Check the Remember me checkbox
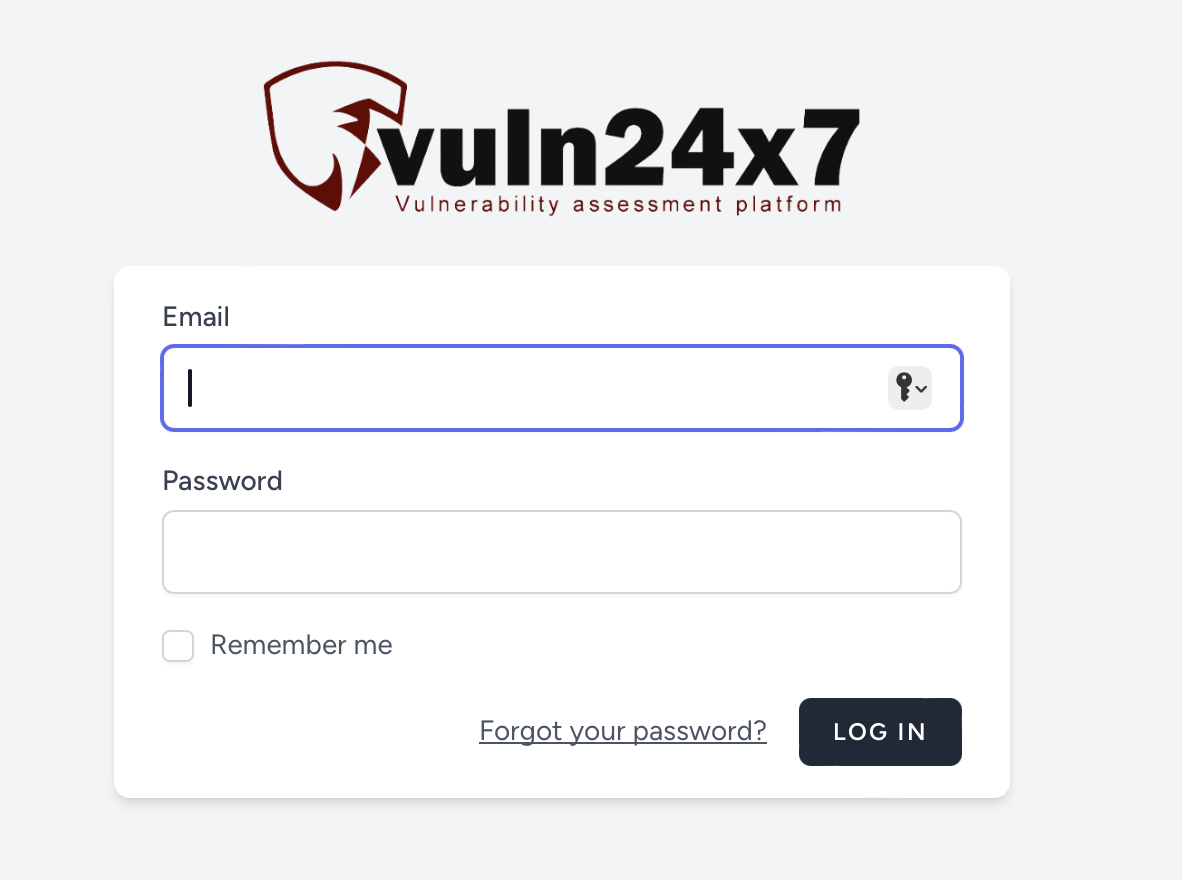The width and height of the screenshot is (1182, 880). point(178,645)
